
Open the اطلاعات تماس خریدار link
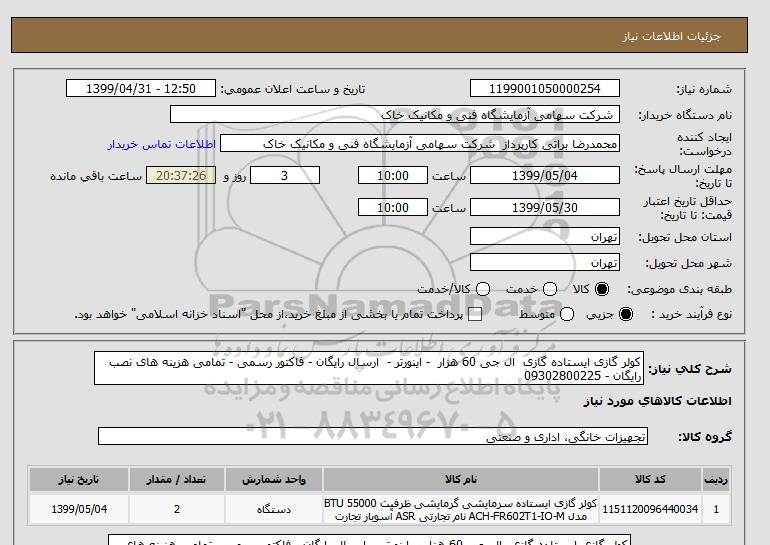coord(162,144)
